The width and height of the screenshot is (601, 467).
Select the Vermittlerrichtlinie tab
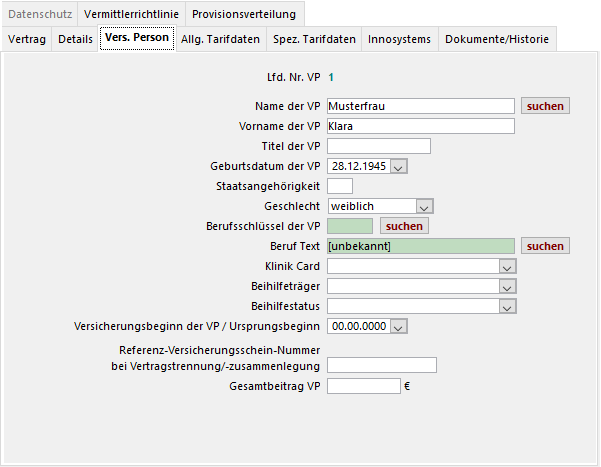132,15
